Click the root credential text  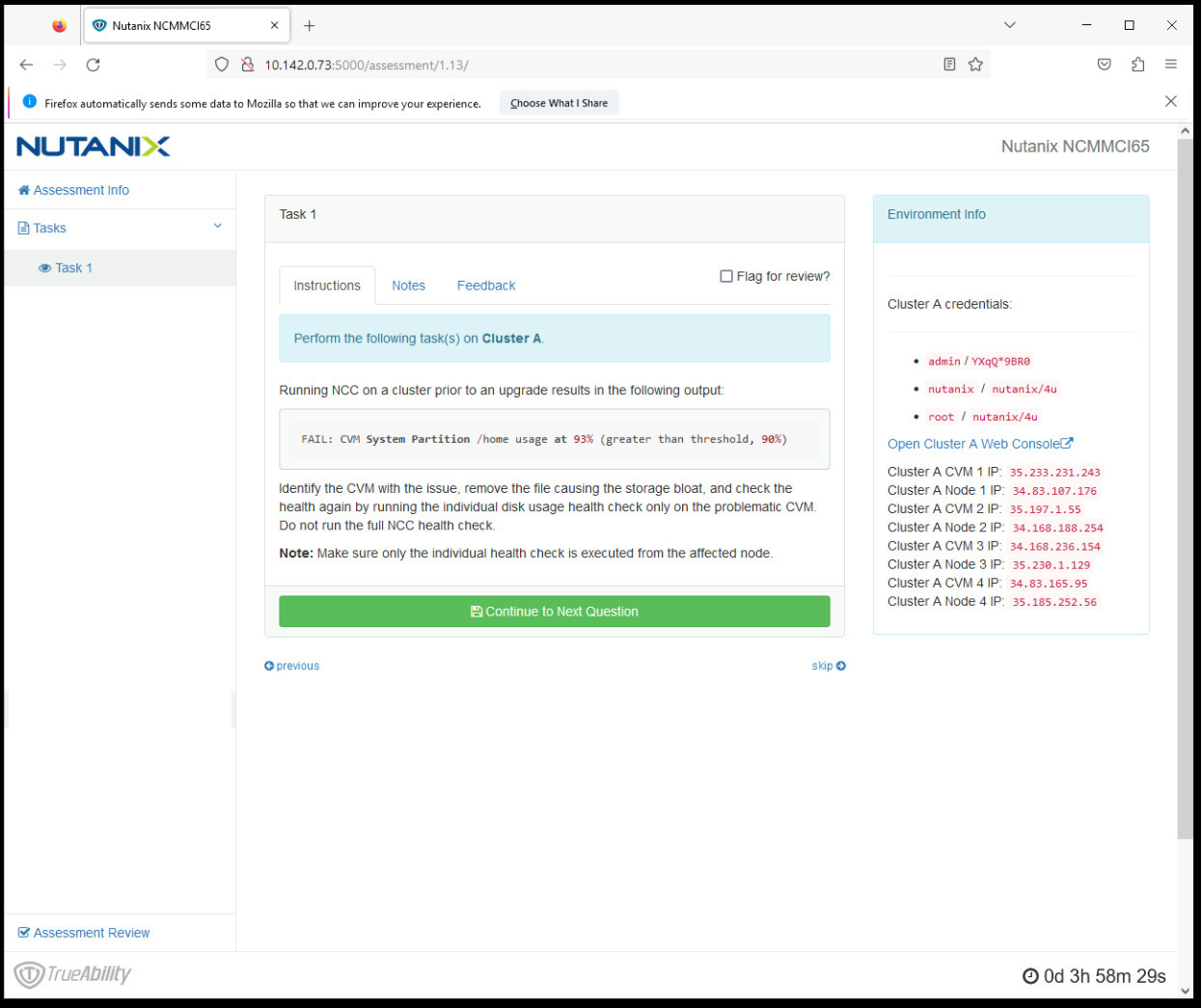pos(941,417)
